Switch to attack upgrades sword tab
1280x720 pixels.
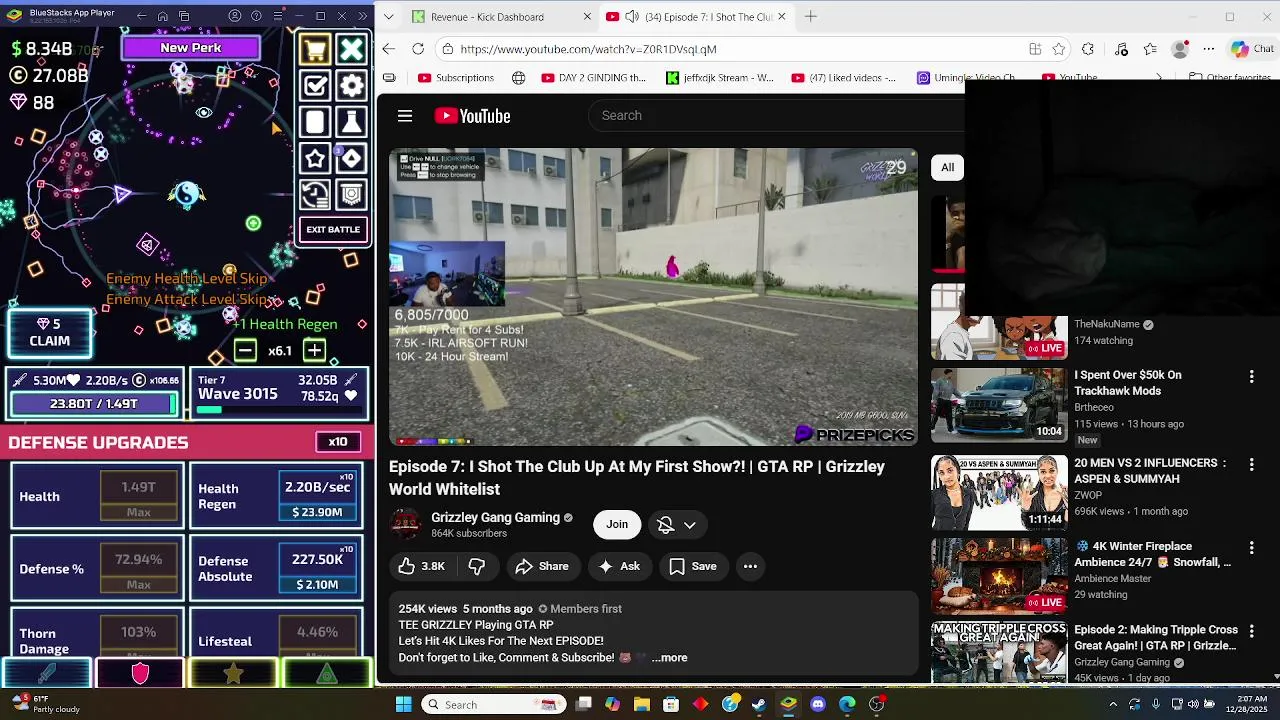coord(46,674)
